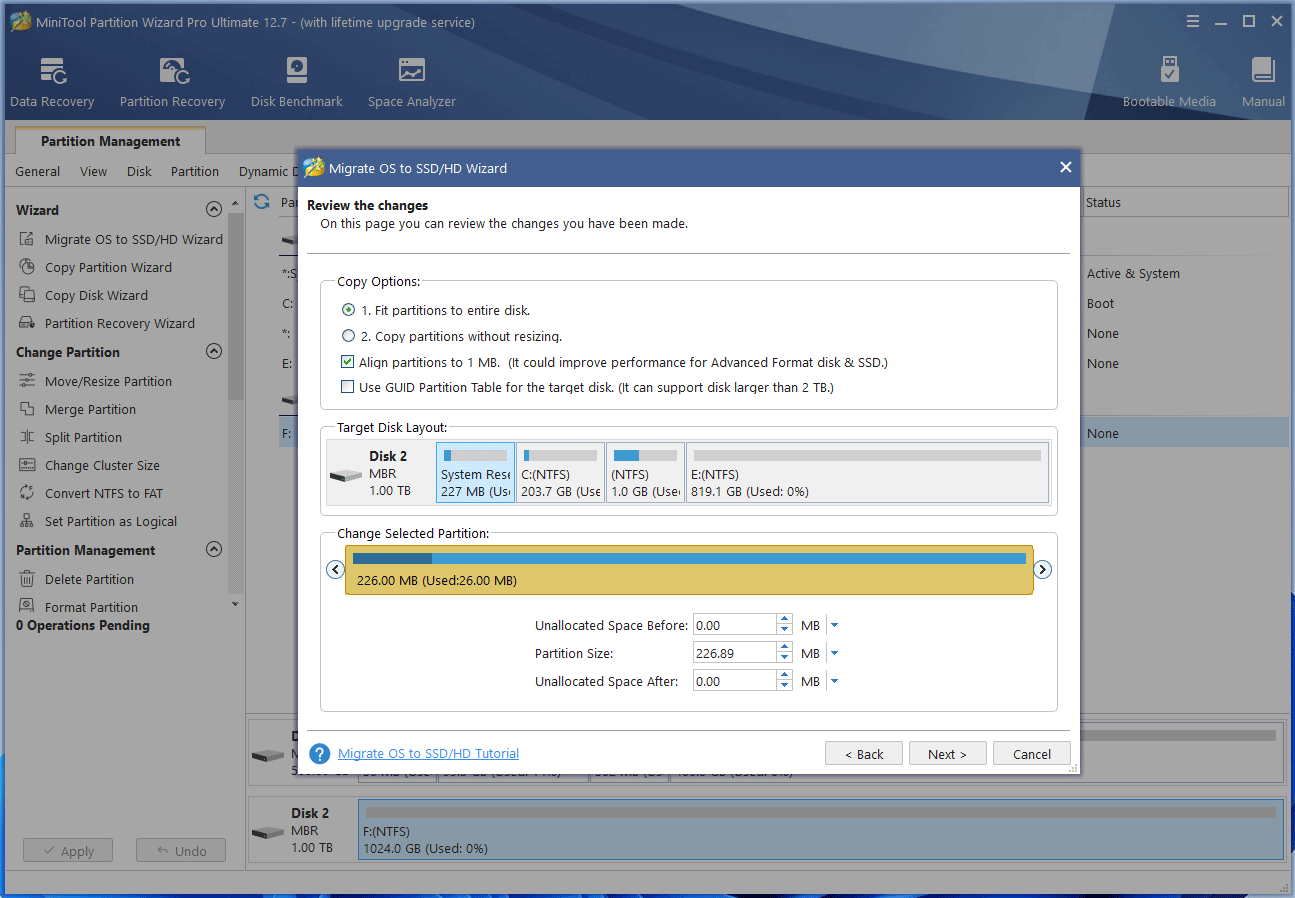Click the Copy Disk Wizard icon
The height and width of the screenshot is (898, 1295).
click(27, 295)
